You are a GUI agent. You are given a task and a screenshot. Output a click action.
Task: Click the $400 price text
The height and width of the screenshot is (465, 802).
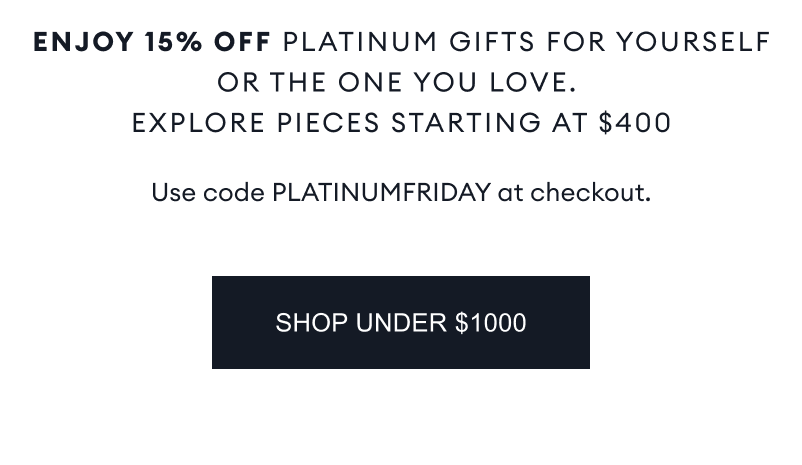point(635,123)
